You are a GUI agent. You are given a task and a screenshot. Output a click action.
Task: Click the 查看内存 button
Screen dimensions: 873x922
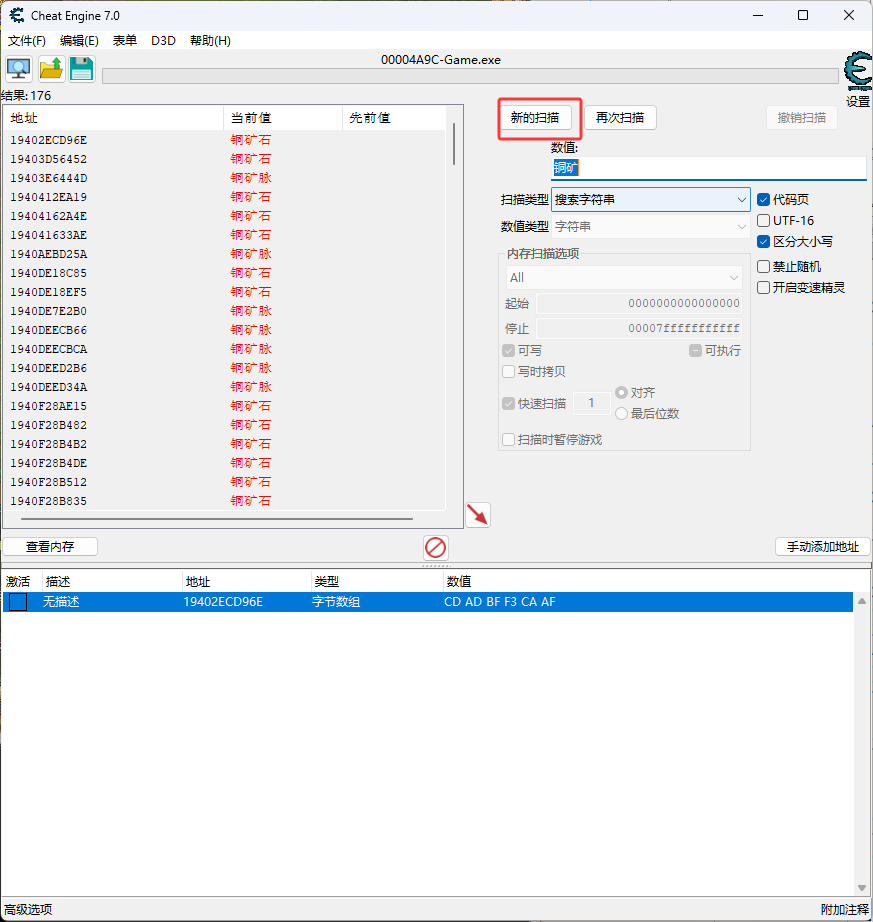[x=50, y=547]
